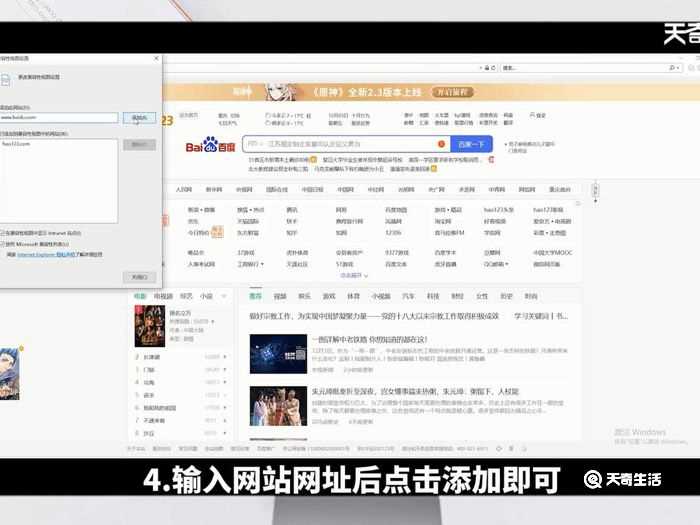Open the Internet Explorer privacy statement link
Image resolution: width=700 pixels, height=525 pixels.
tap(46, 254)
